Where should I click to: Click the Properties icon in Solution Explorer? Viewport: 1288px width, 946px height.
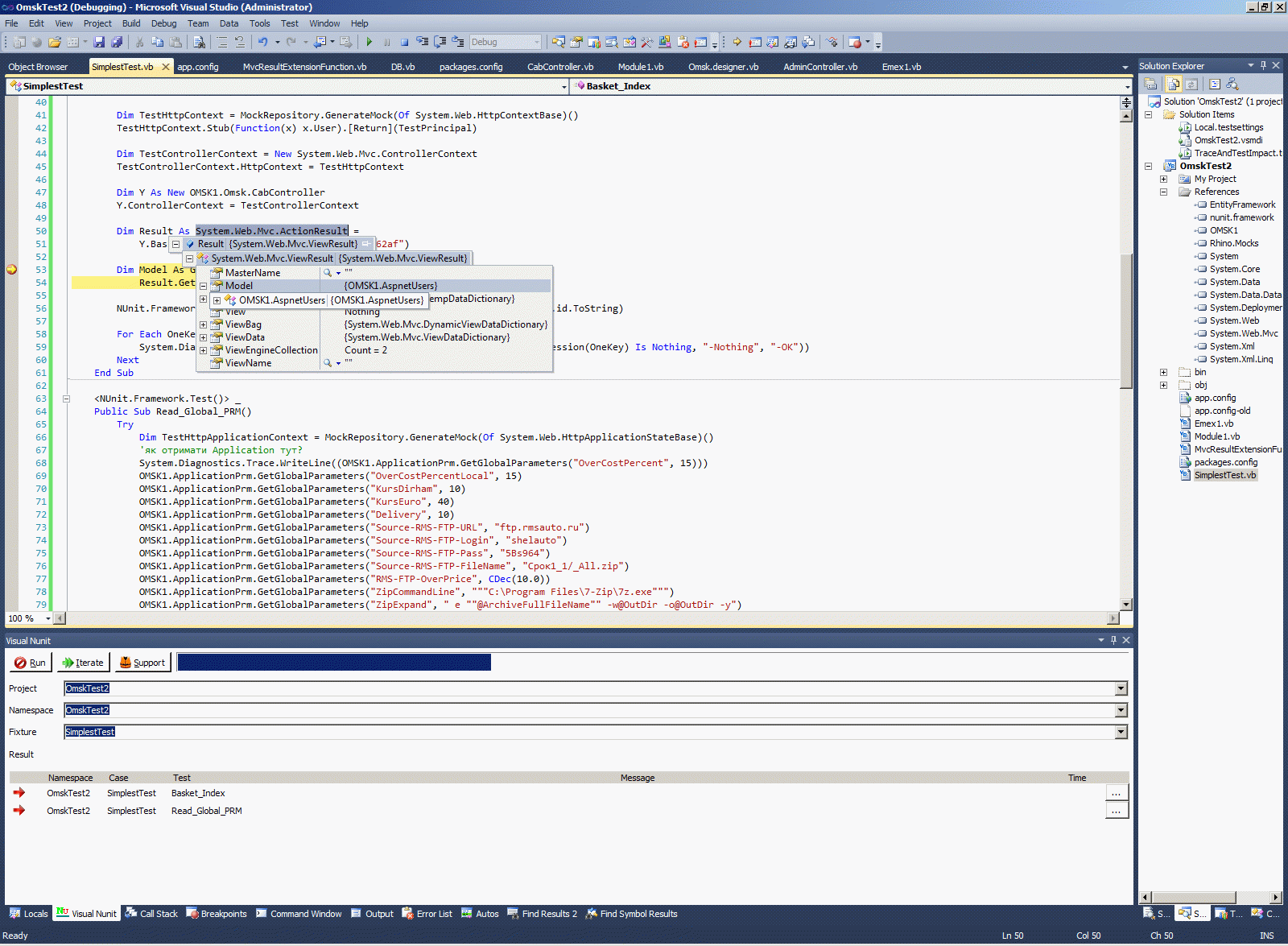1151,84
